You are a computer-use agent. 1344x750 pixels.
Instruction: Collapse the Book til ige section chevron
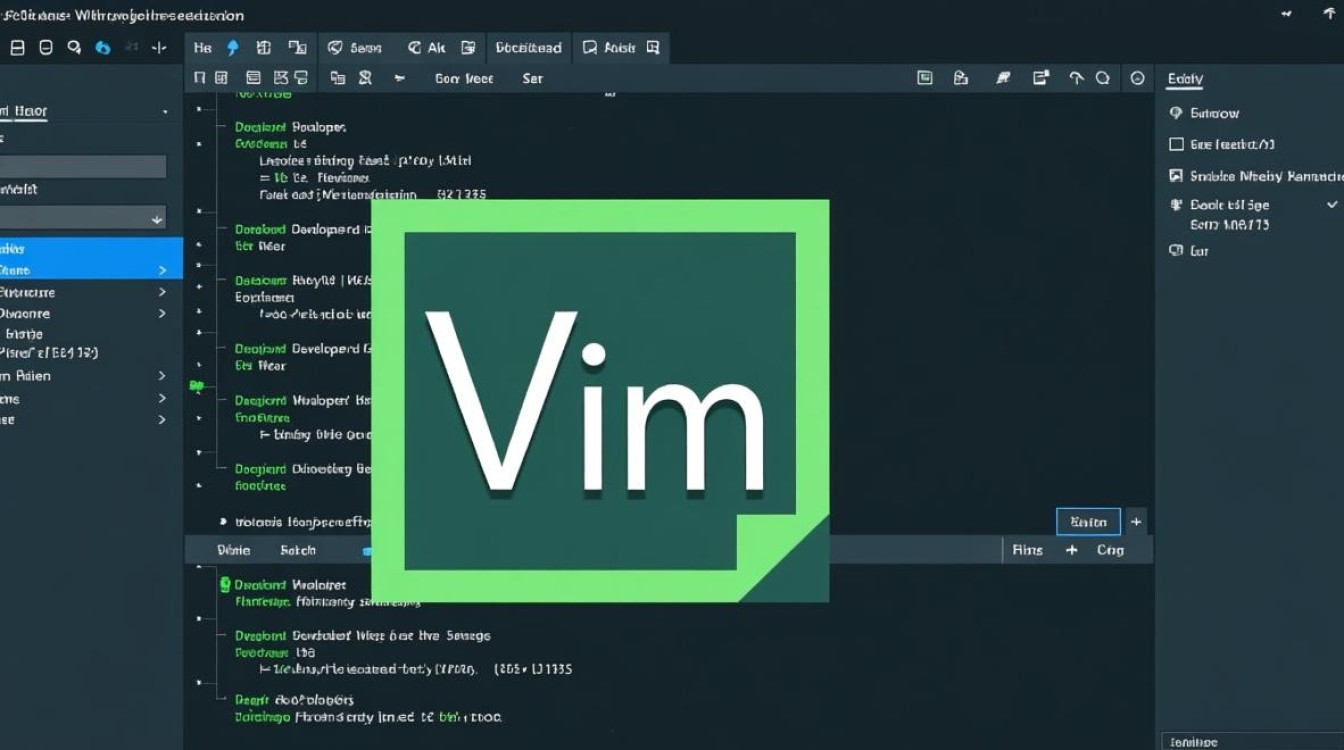[x=1329, y=204]
